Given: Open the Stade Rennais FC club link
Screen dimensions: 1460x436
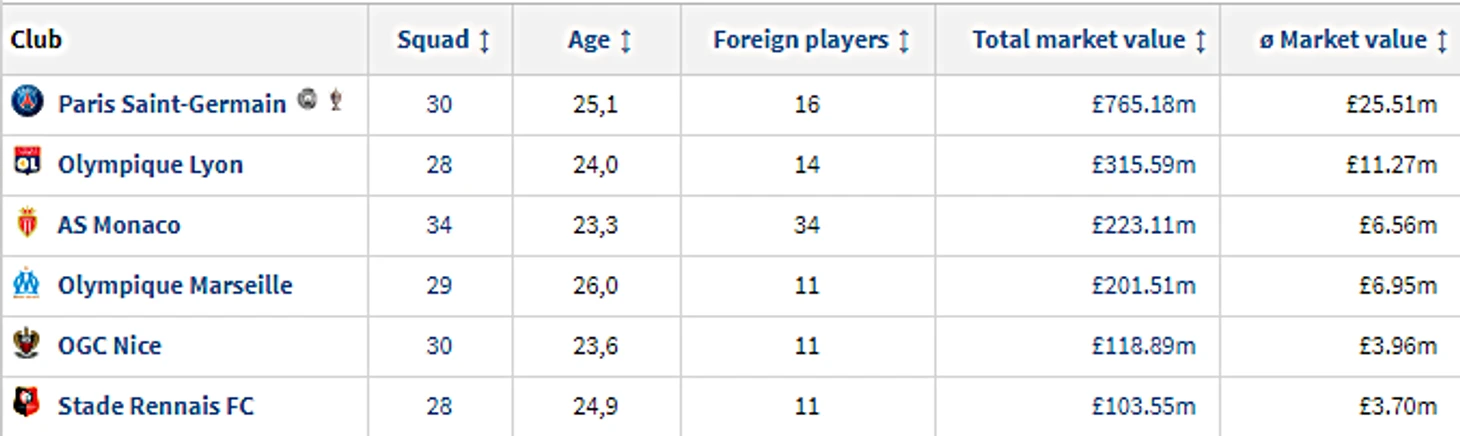Looking at the screenshot, I should point(156,406).
